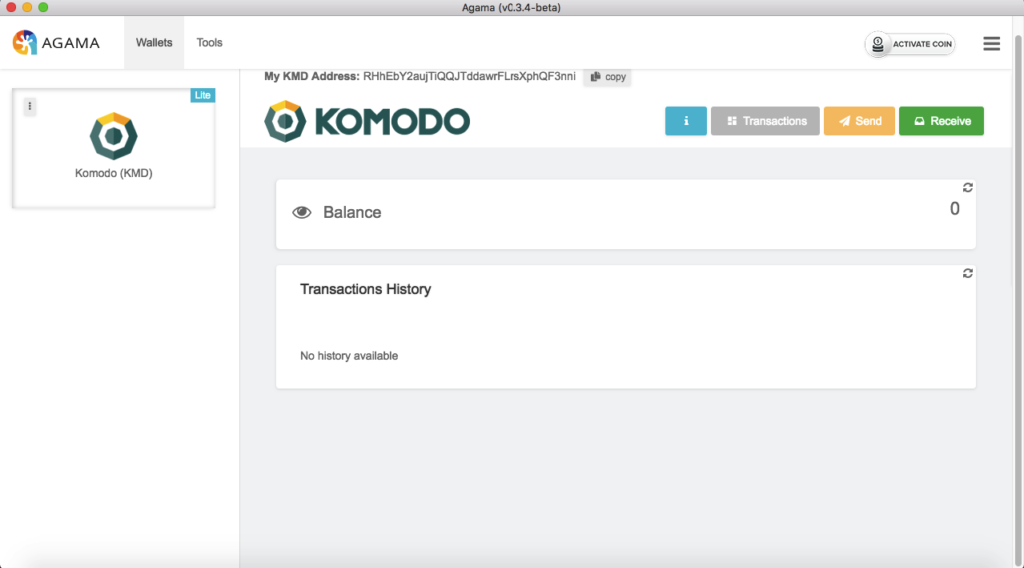
Task: Select the Komodo (KMD) wallet tile
Action: 114,148
